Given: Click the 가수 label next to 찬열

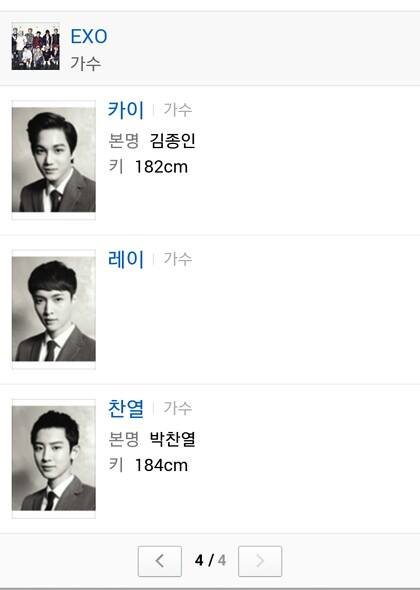Looking at the screenshot, I should 178,408.
